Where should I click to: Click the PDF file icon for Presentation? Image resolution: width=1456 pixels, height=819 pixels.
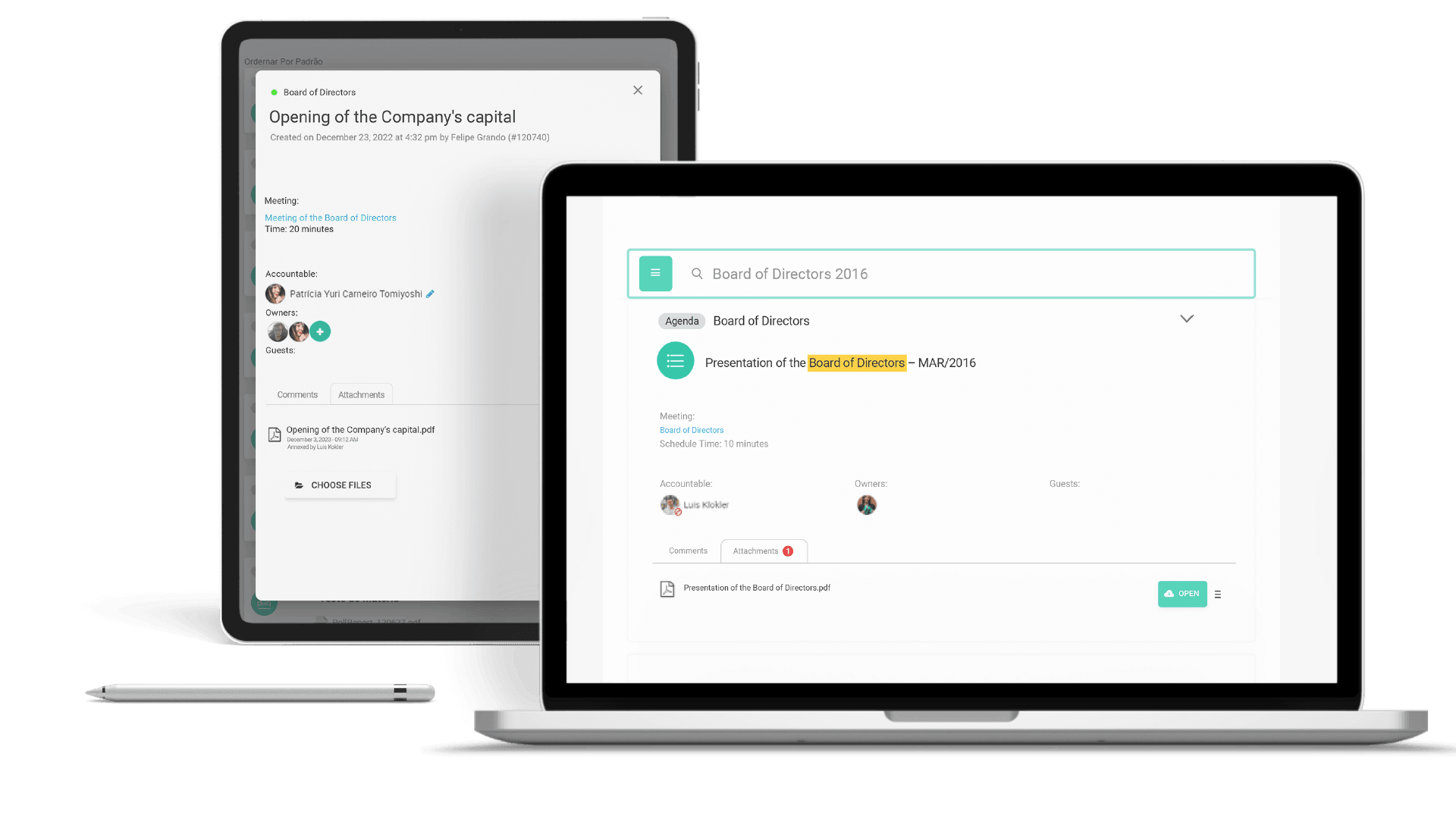coord(666,588)
